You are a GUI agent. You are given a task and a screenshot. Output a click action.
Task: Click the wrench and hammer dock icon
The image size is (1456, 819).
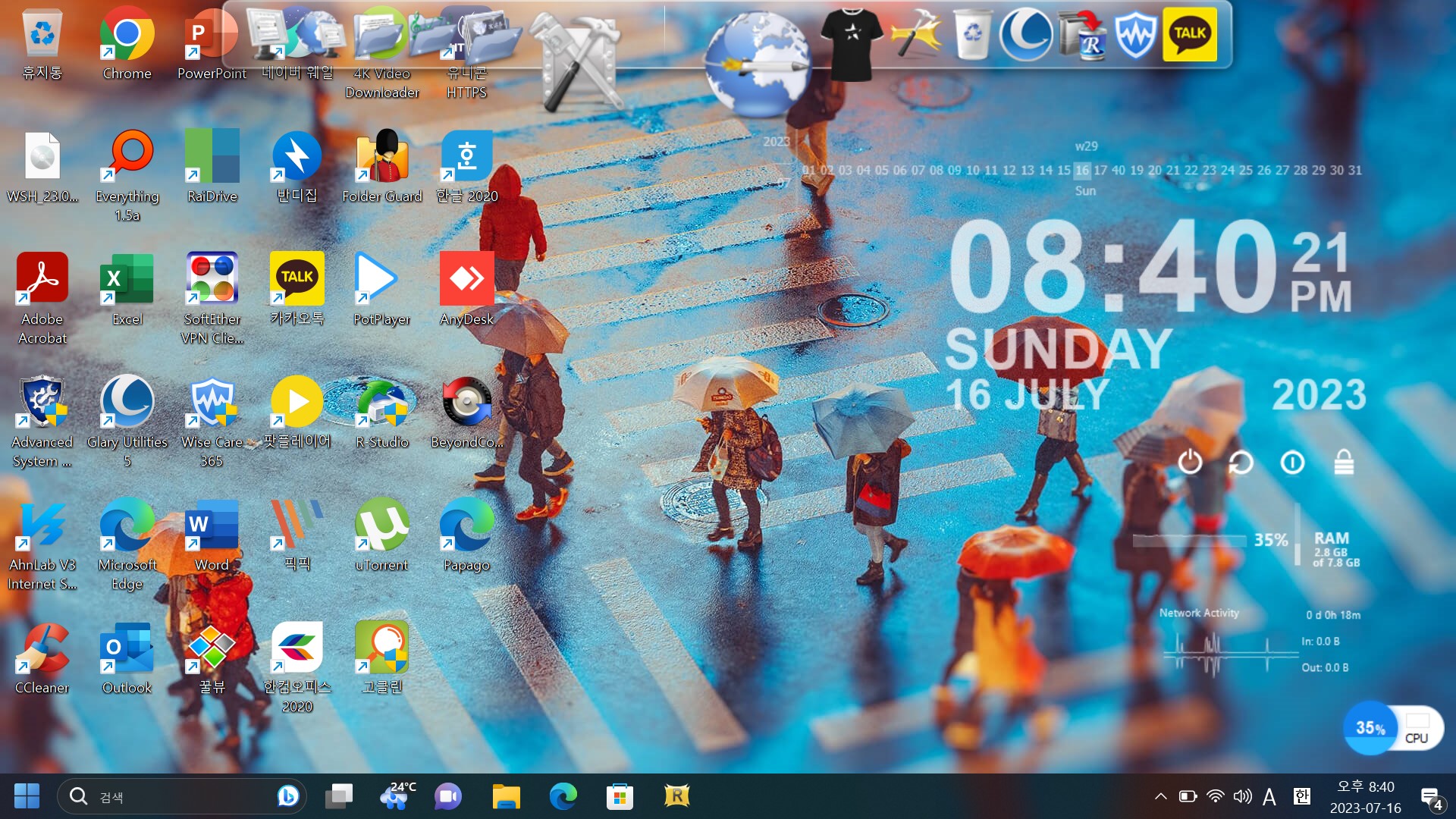(580, 62)
